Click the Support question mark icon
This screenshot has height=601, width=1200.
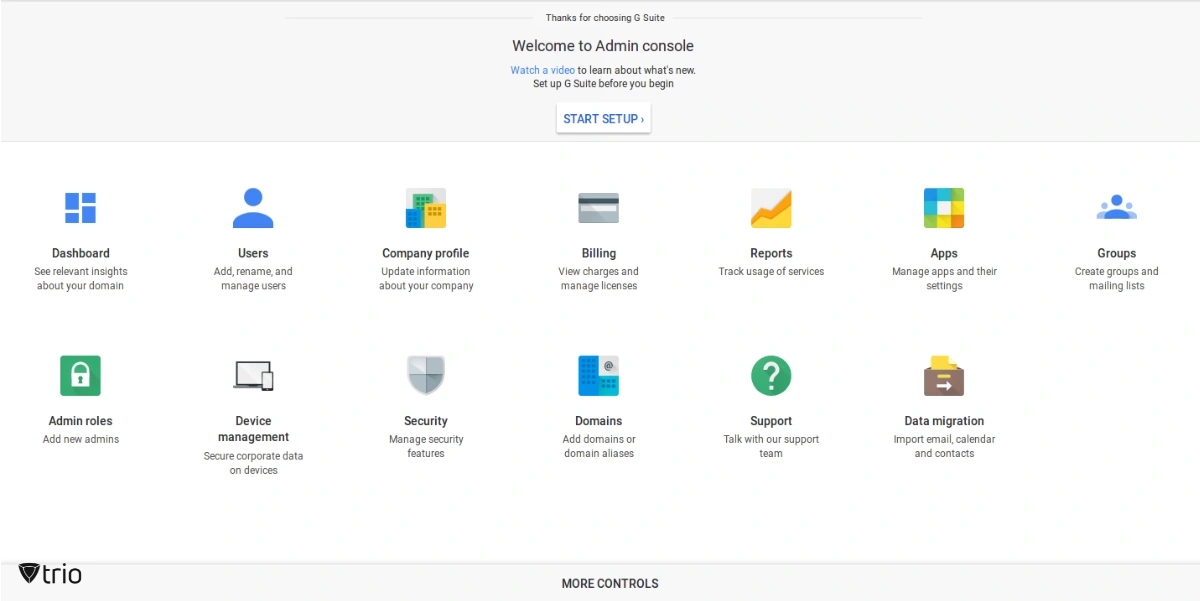[771, 376]
